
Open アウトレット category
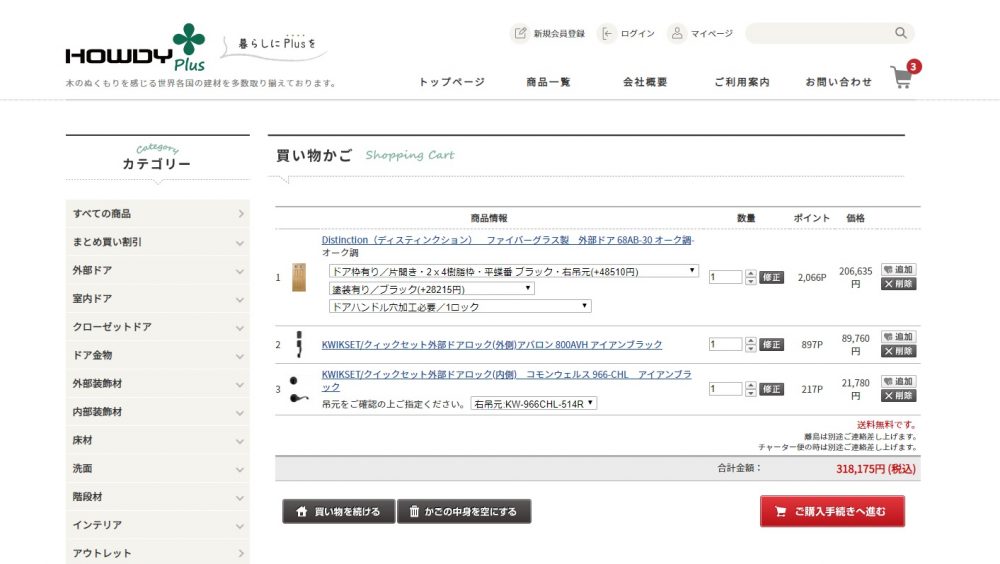[158, 553]
